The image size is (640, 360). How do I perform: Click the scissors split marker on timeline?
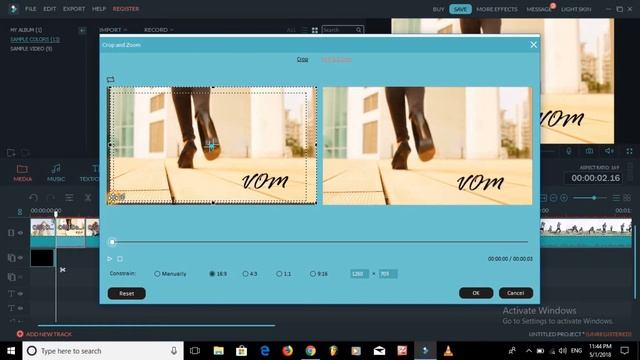tap(62, 270)
